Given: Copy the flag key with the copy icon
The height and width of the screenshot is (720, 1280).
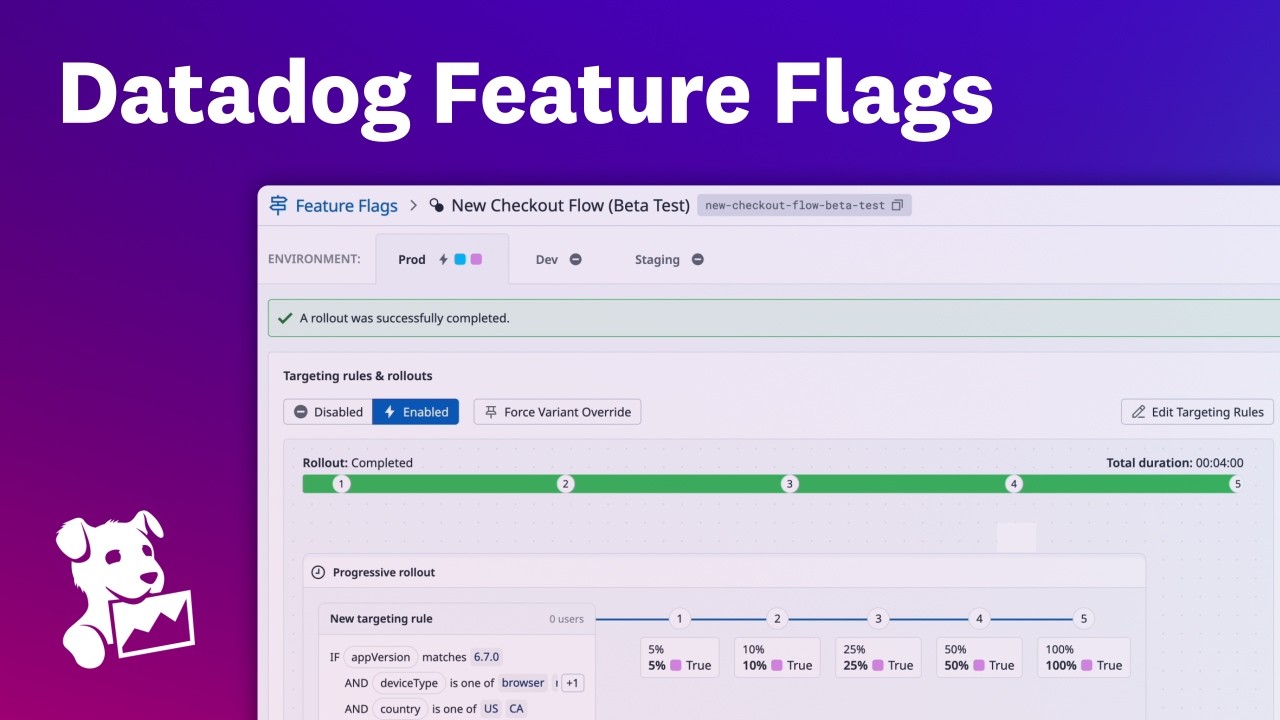Looking at the screenshot, I should tap(897, 205).
